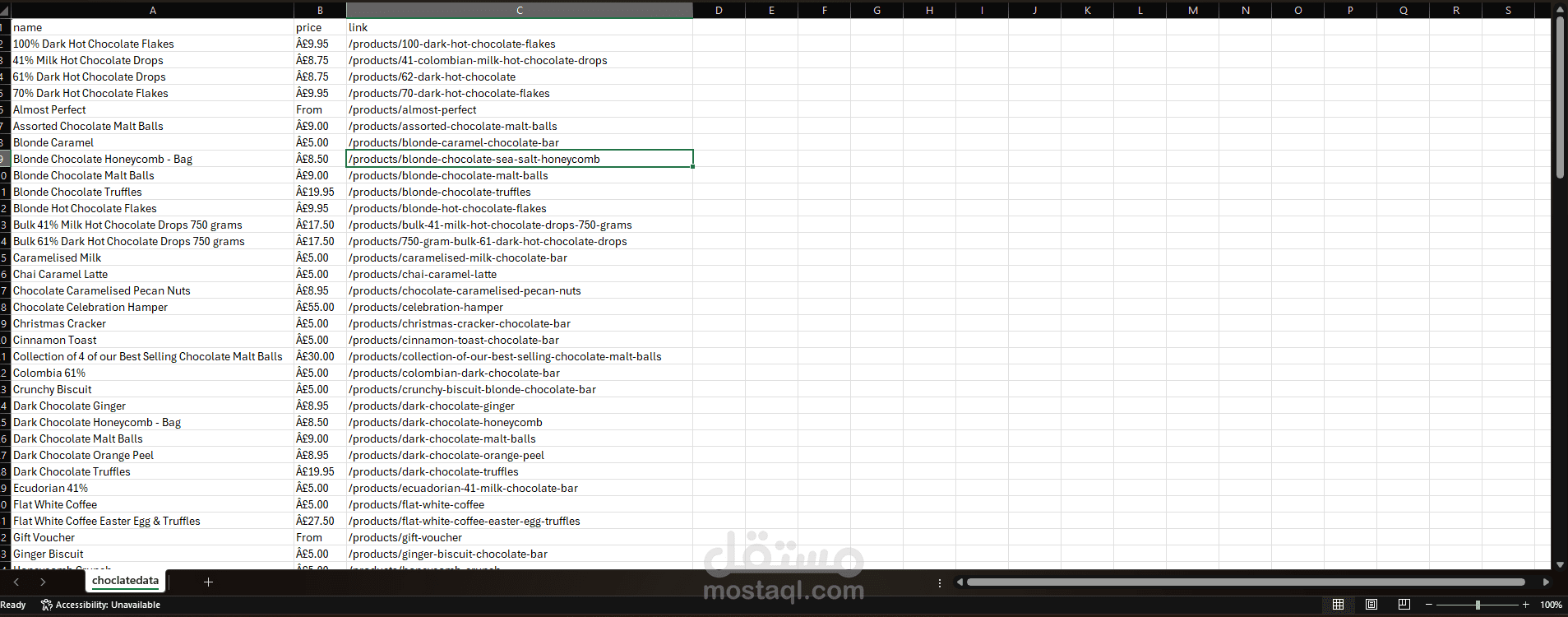Select the 'Chai Caramel Latte' cell
Viewport: 1568px width, 617px height.
click(153, 274)
